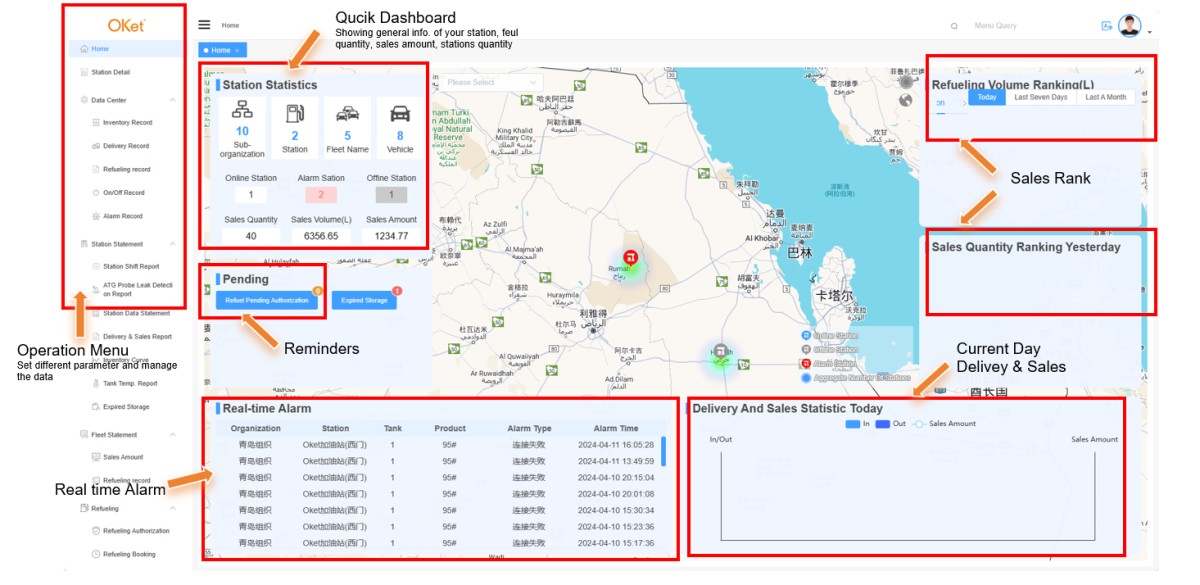1200x585 pixels.
Task: Collapse the Data Center menu section
Action: click(x=172, y=100)
